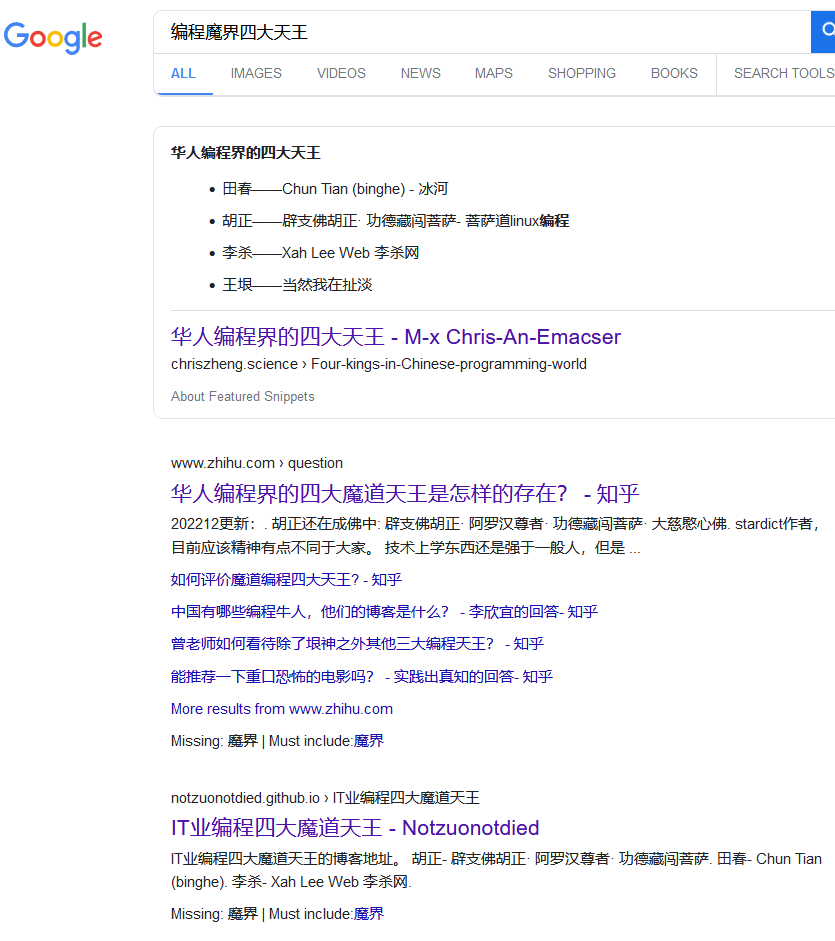Viewport: 835px width, 941px height.
Task: Go to the SHOPPING tab
Action: click(581, 73)
